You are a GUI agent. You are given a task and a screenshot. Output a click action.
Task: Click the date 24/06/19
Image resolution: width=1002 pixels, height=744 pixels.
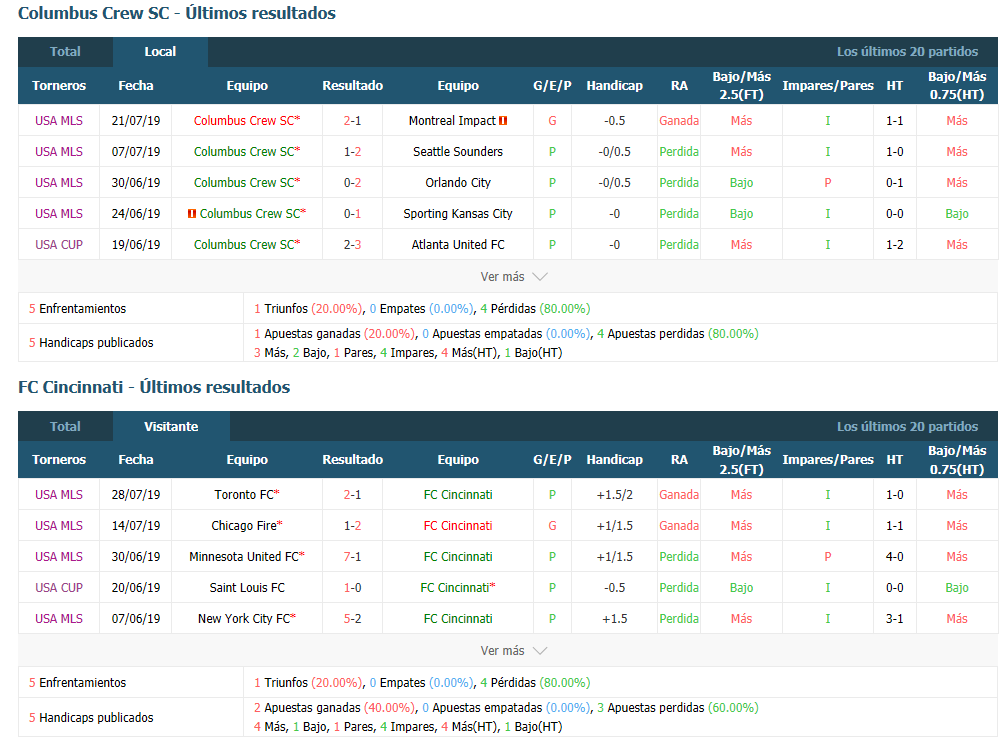pyautogui.click(x=136, y=213)
